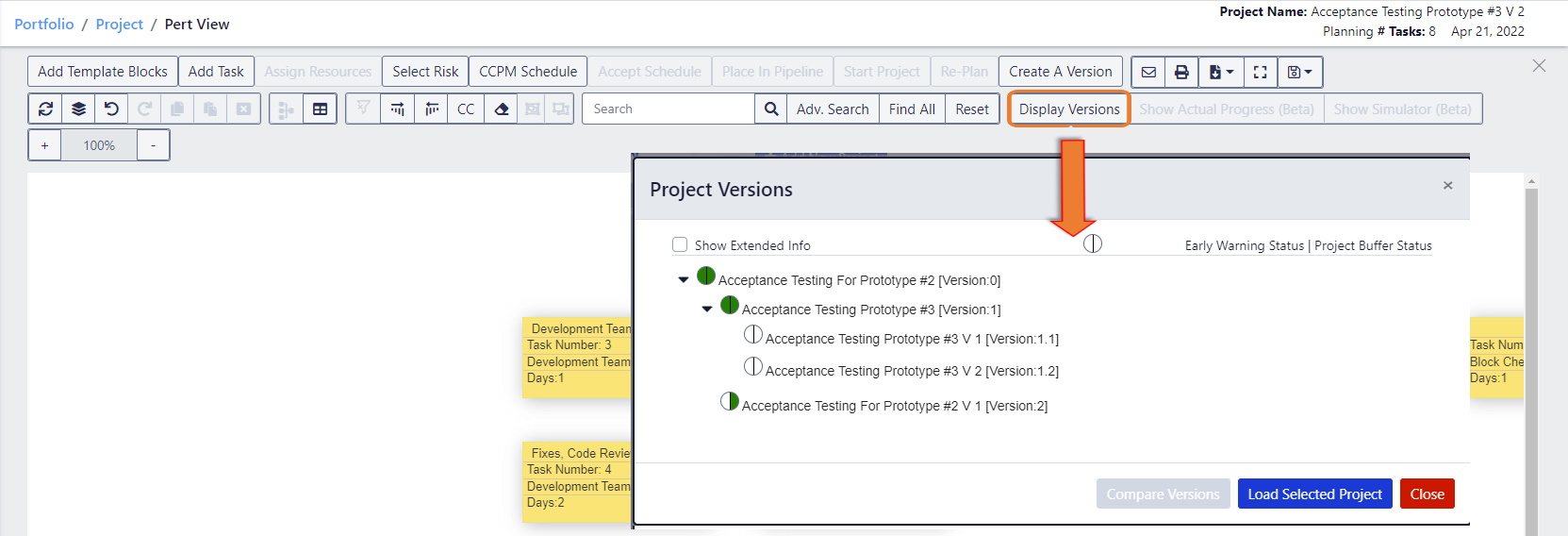
Task: Toggle the CC button in toolbar
Action: [x=466, y=109]
